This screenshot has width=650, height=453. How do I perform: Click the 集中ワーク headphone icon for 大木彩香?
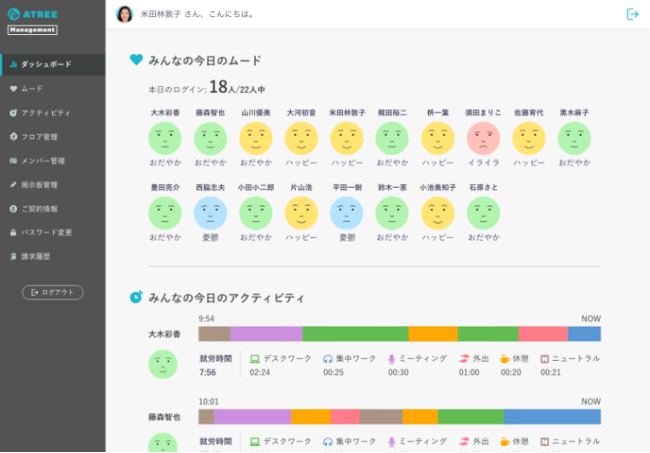pos(327,358)
